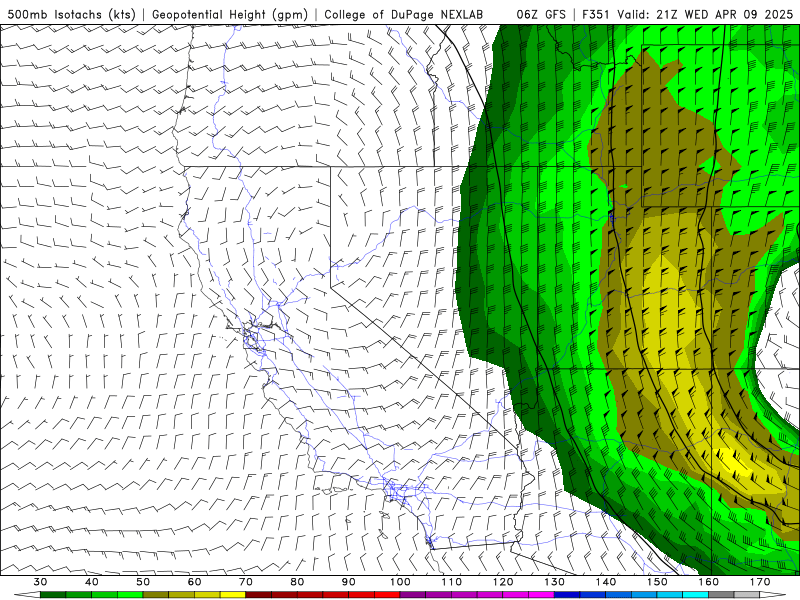Click the cyan swatch ending at 160
The width and height of the screenshot is (800, 600).
696,595
